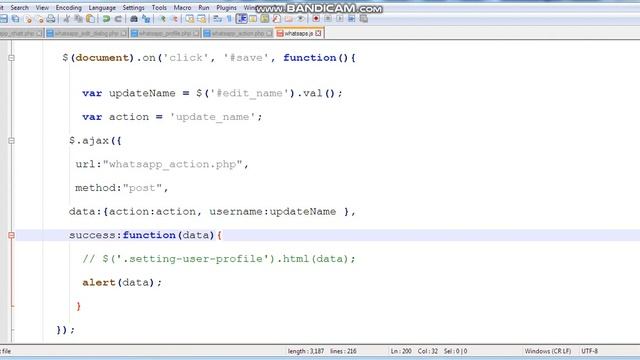Toggle the Function List icon
Viewport: 640px width, 360px height.
(x=277, y=19)
